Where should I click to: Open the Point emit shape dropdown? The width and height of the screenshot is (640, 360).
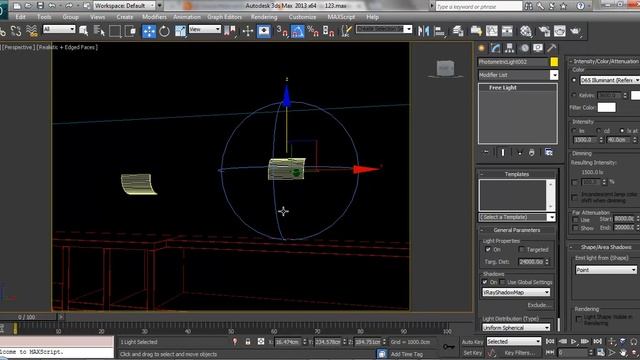tap(606, 270)
